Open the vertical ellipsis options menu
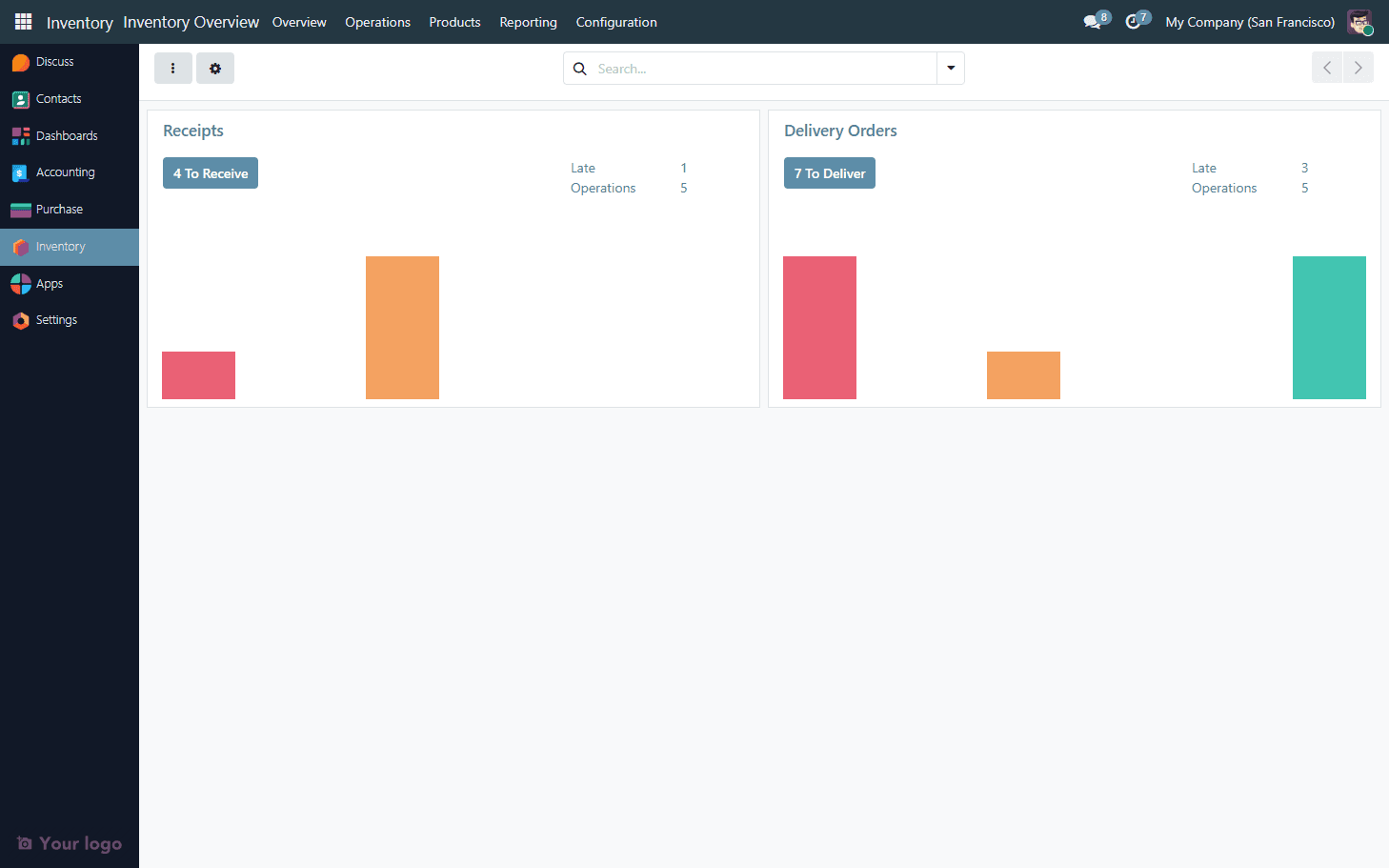This screenshot has width=1389, height=868. pyautogui.click(x=172, y=69)
